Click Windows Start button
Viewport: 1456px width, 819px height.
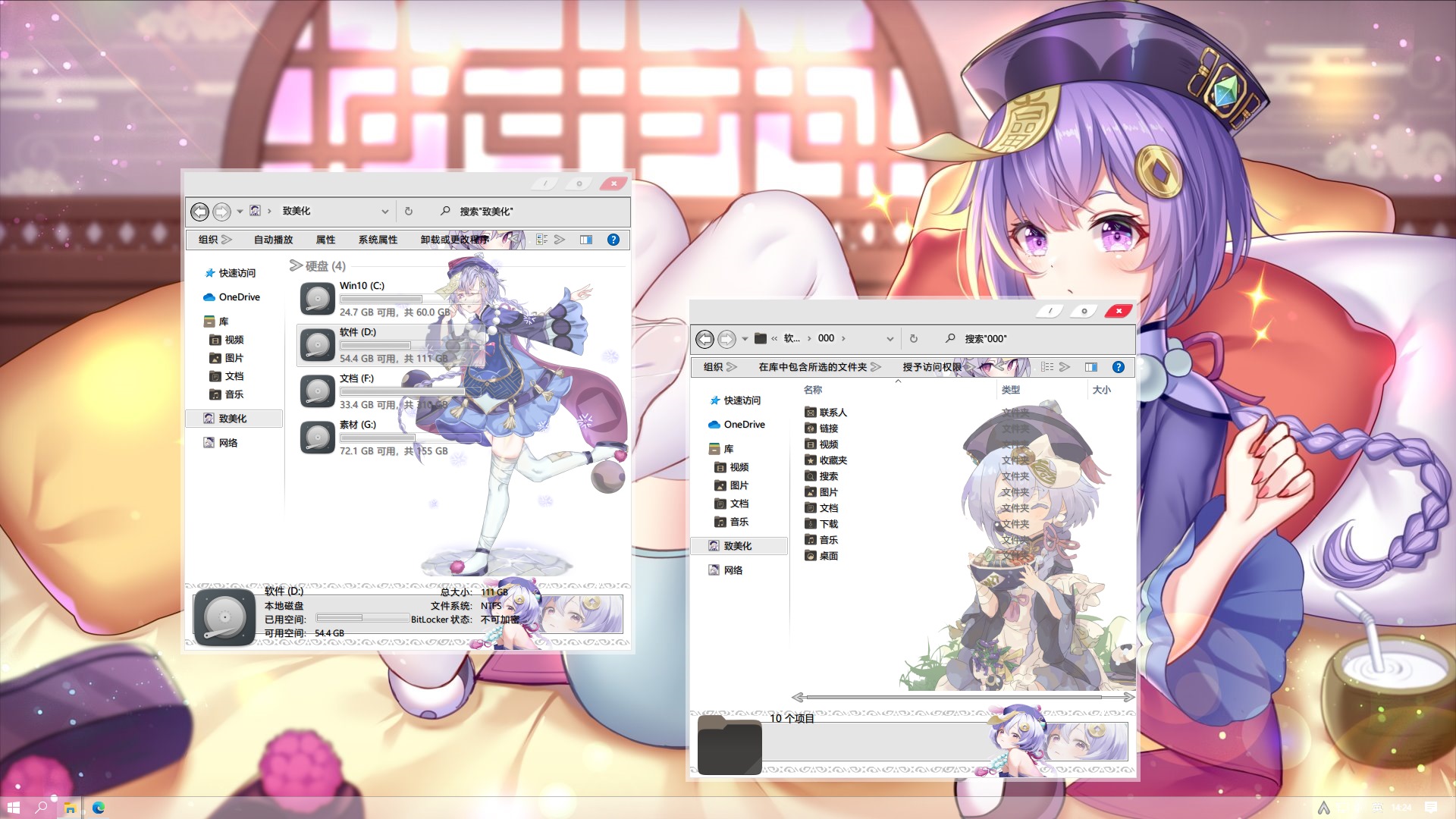coord(14,808)
